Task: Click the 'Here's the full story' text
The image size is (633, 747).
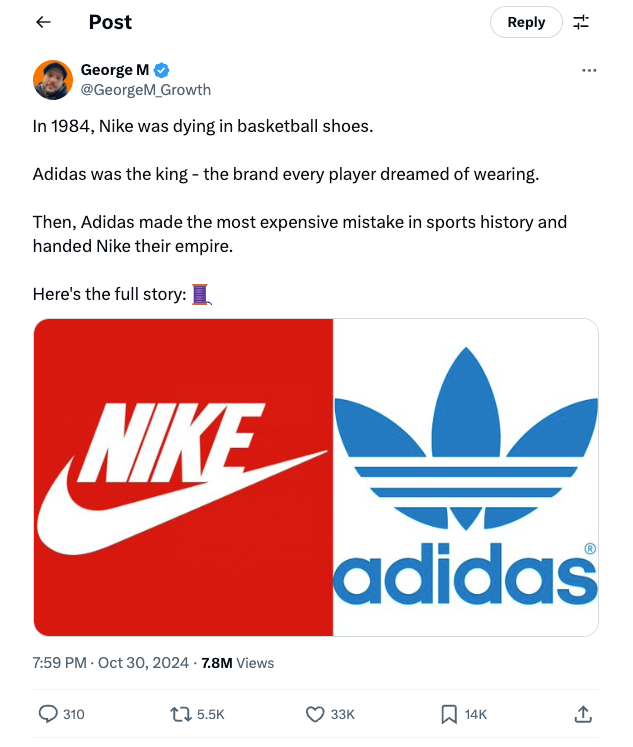Action: click(x=110, y=295)
